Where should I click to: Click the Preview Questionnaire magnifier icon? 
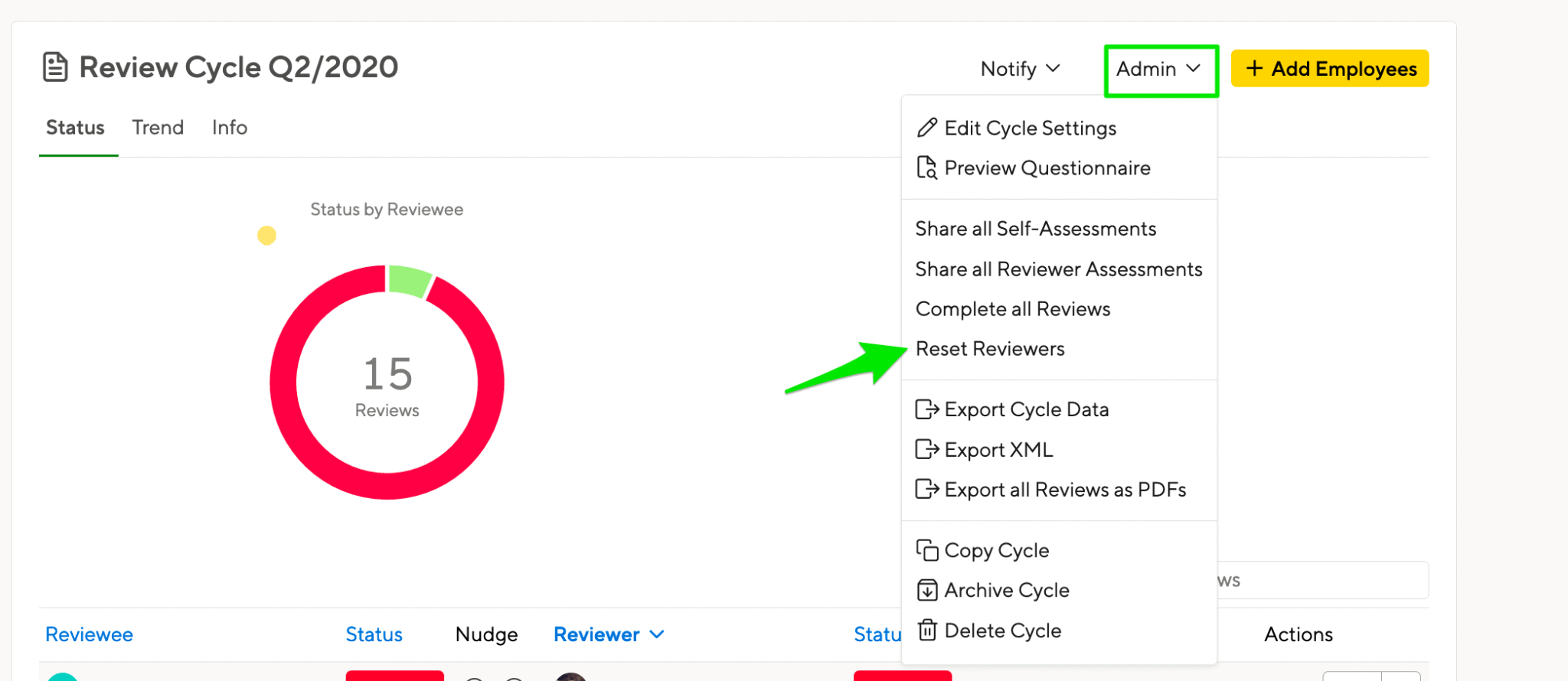point(927,168)
